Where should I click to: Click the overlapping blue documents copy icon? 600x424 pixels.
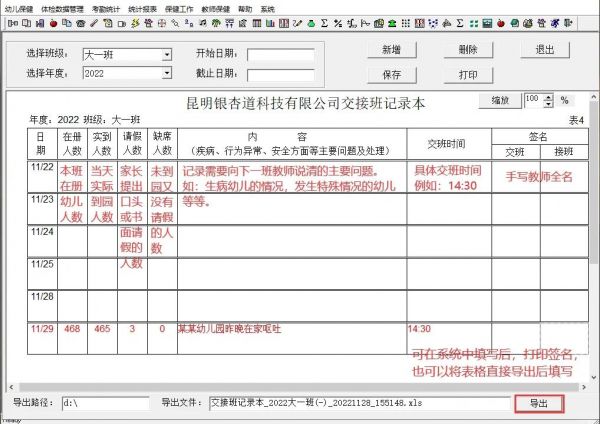pos(67,23)
